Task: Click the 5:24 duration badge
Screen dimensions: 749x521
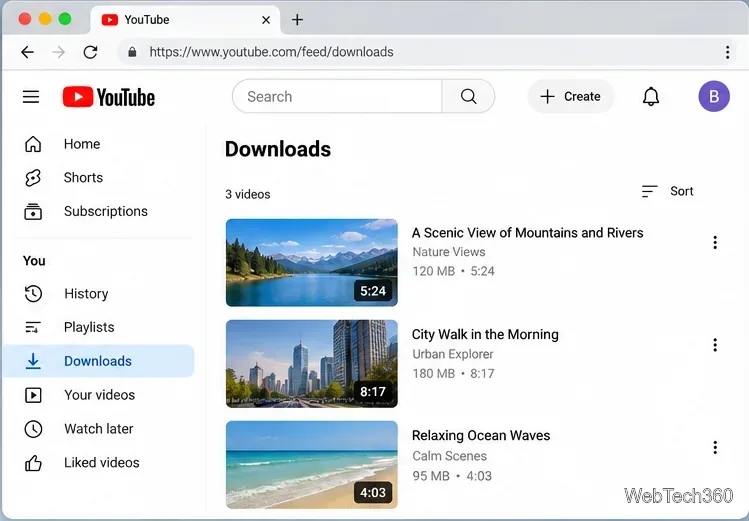Action: (373, 291)
